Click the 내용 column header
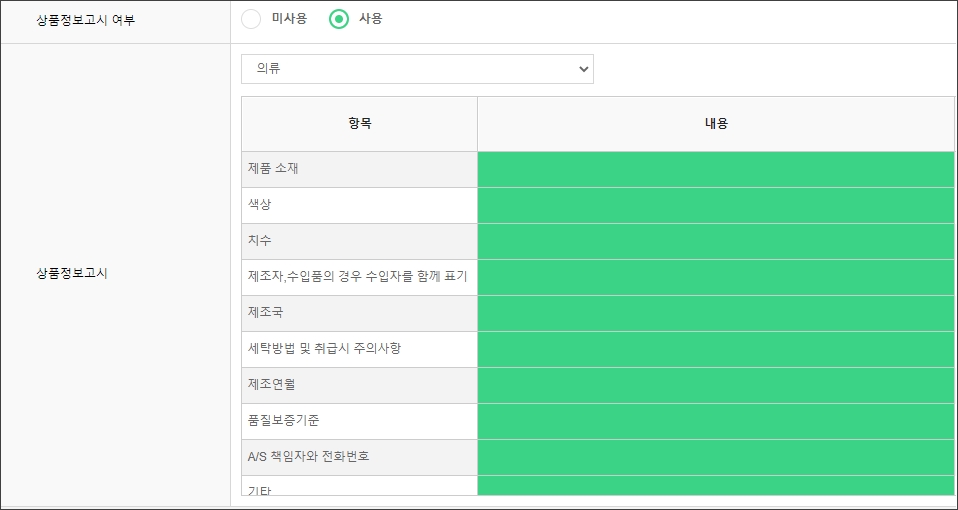958x510 pixels. [716, 124]
